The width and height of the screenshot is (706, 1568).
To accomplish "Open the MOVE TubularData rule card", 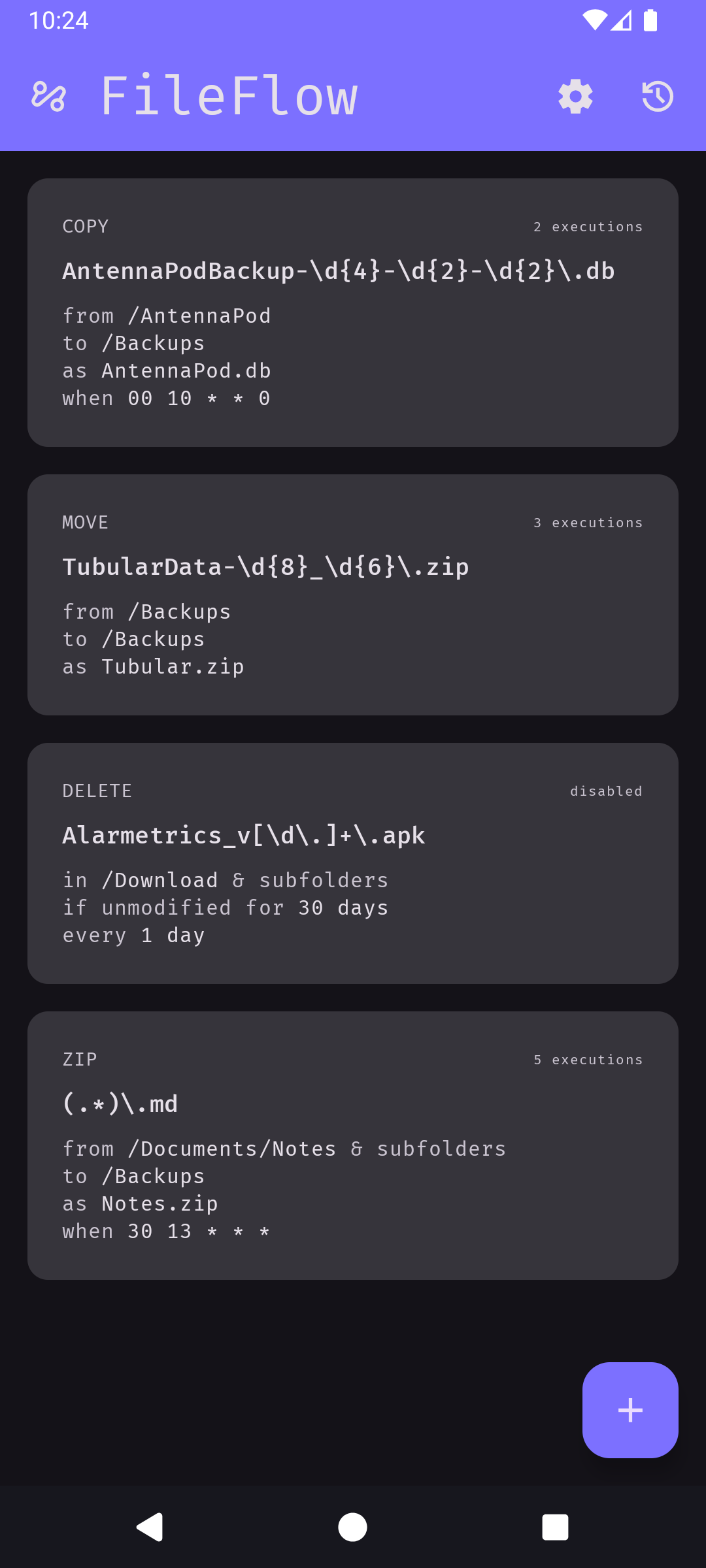I will click(353, 595).
